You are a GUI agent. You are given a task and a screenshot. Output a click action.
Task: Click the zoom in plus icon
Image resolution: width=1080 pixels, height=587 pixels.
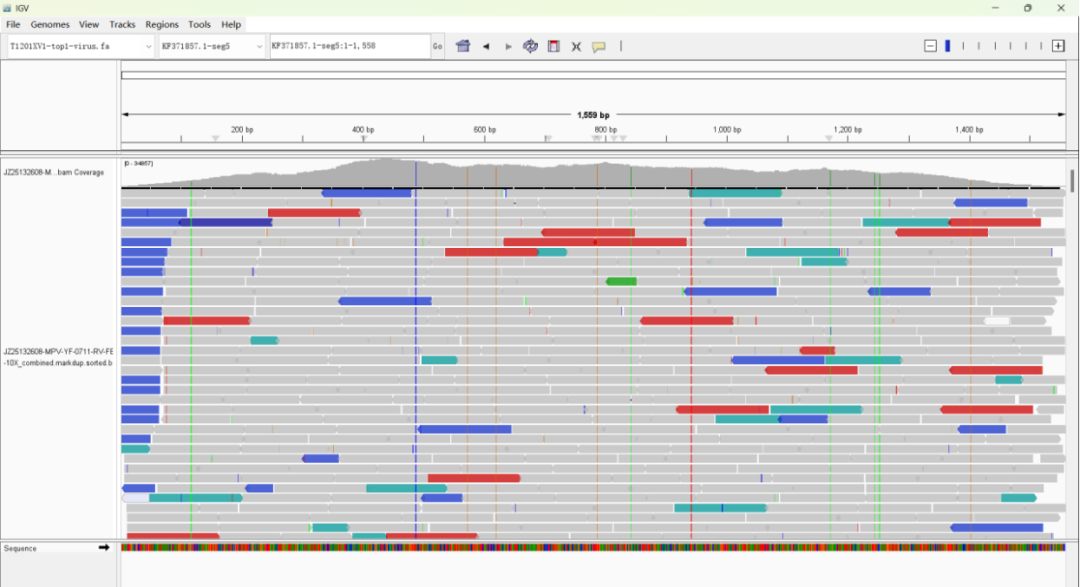click(1059, 46)
